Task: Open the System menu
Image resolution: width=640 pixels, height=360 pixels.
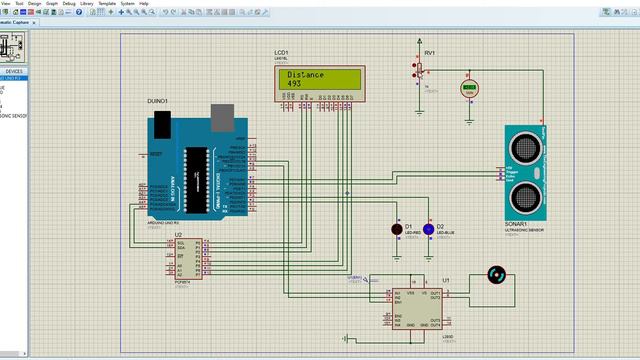Action: coord(127,3)
